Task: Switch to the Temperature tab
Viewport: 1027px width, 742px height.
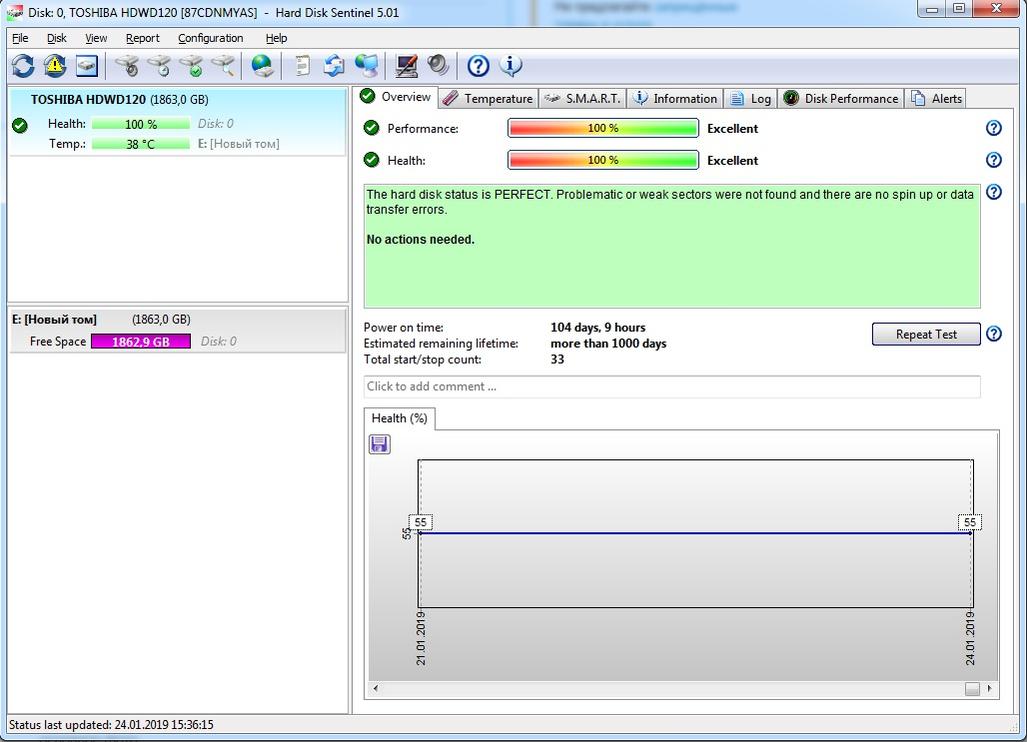Action: (x=488, y=98)
